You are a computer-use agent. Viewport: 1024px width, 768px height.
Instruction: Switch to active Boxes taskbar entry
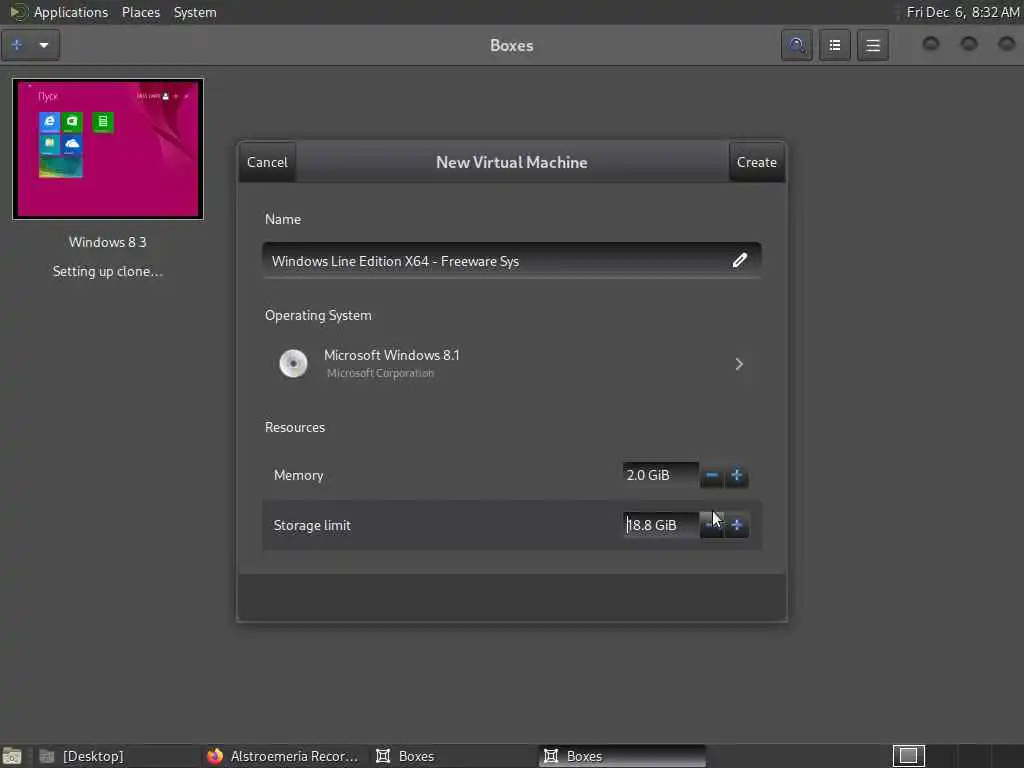click(622, 756)
